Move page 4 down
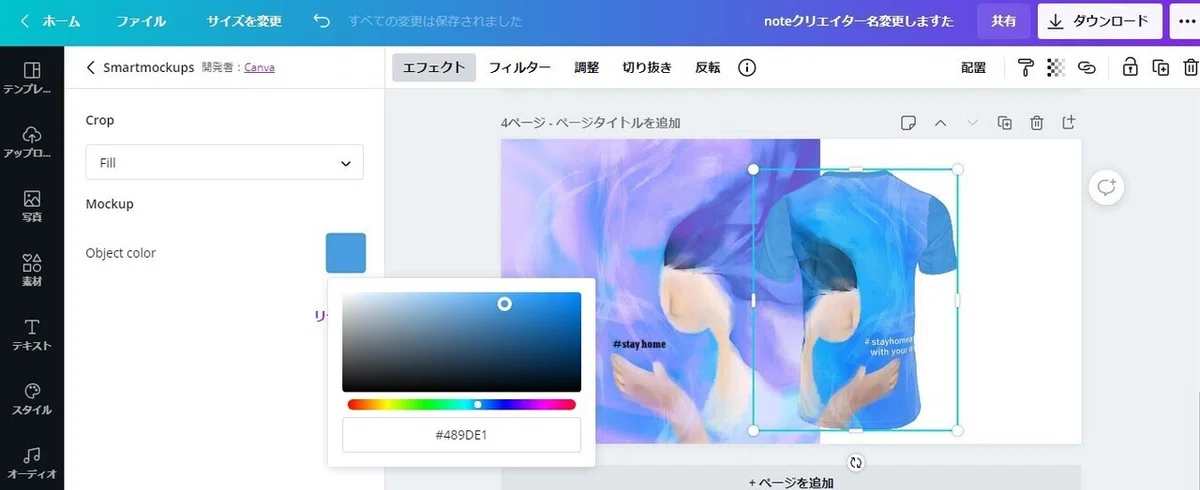Viewport: 1200px width, 490px height. pyautogui.click(x=972, y=123)
